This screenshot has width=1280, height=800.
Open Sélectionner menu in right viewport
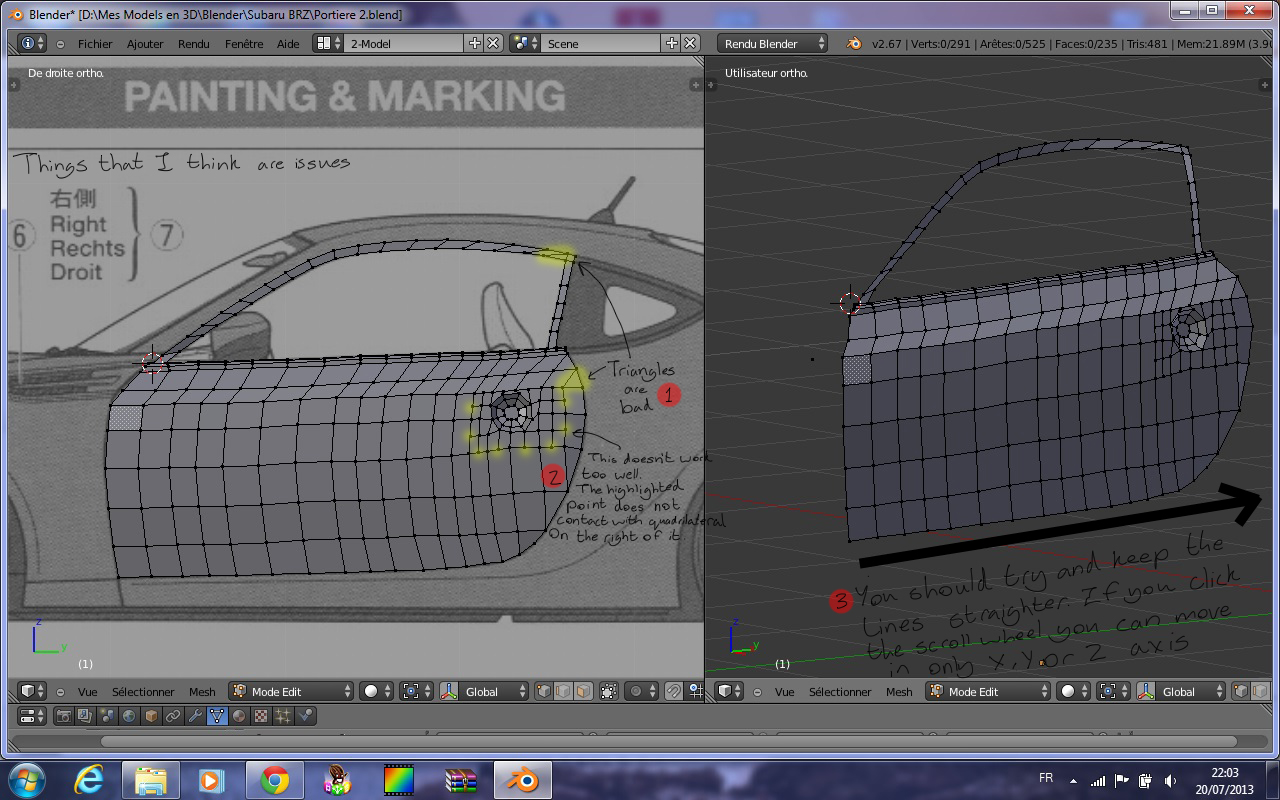tap(840, 692)
